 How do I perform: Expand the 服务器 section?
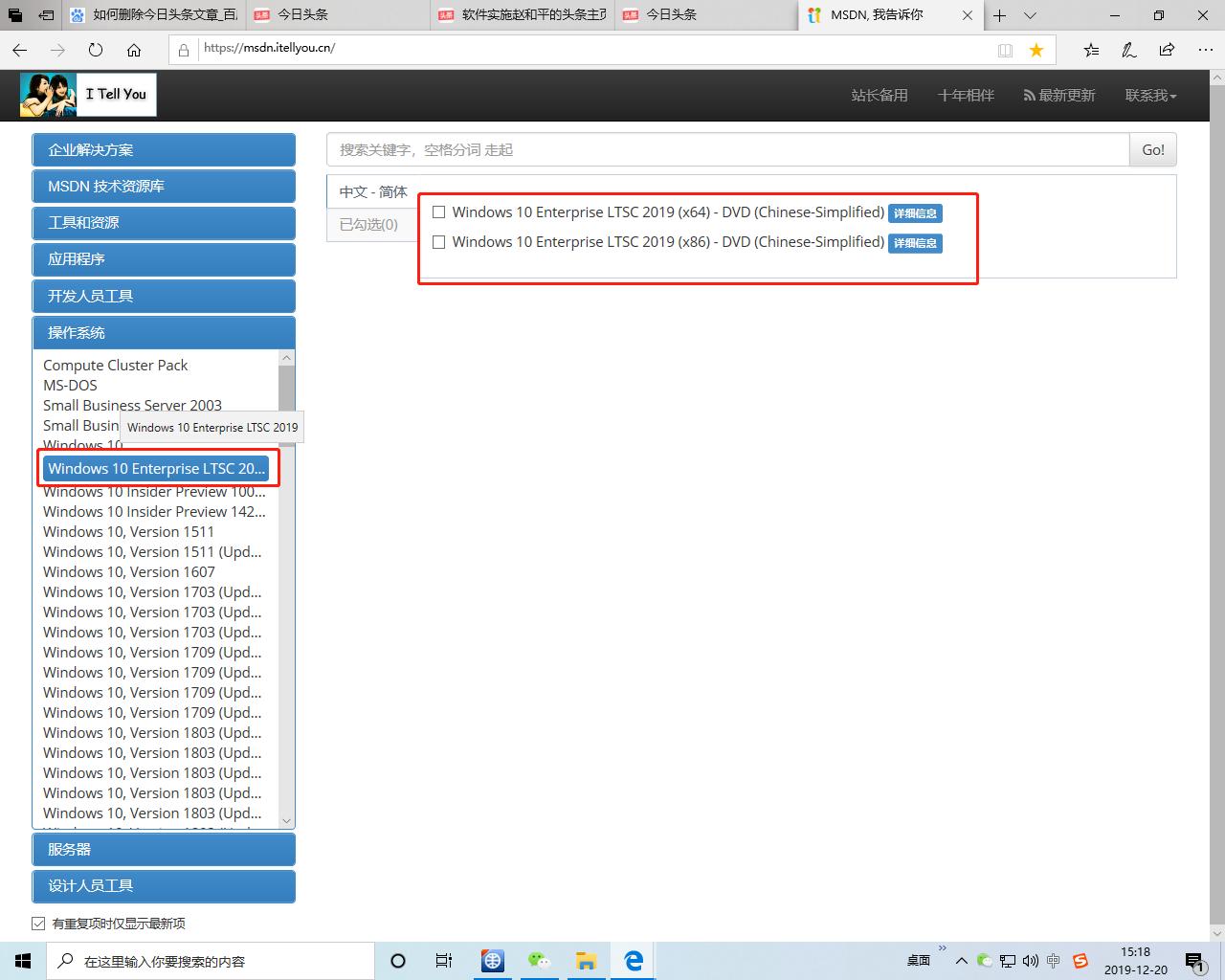pos(164,850)
